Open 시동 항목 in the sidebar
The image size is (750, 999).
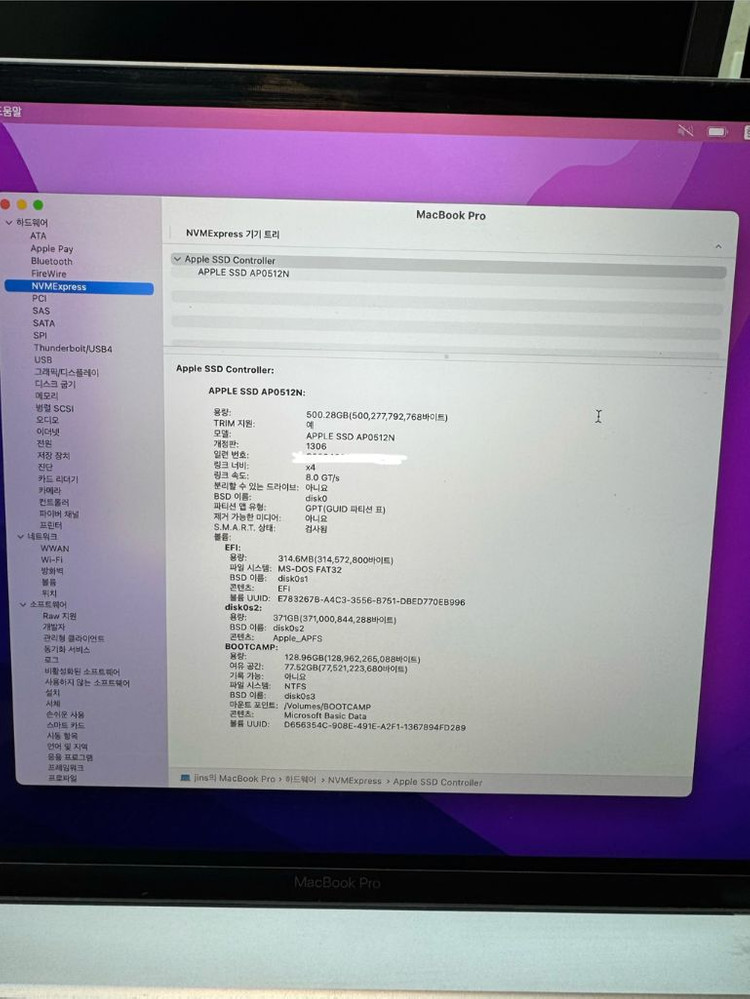pos(62,736)
